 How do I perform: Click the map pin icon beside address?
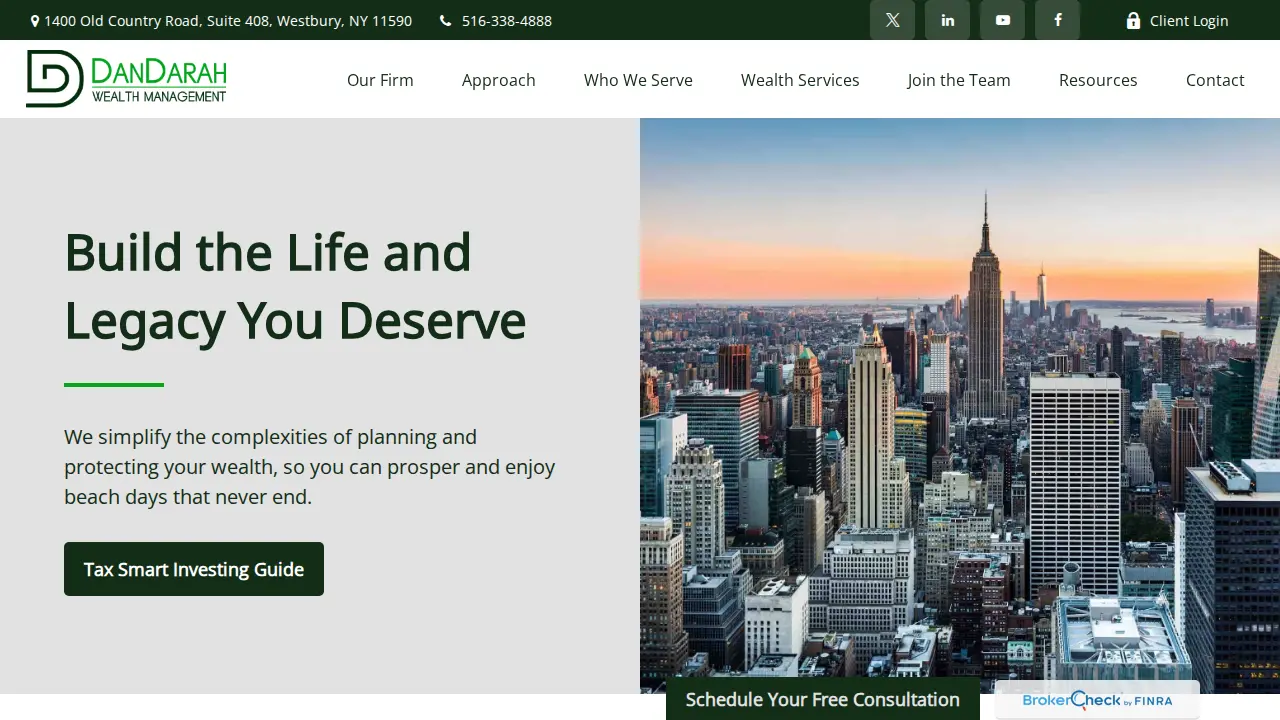(35, 20)
